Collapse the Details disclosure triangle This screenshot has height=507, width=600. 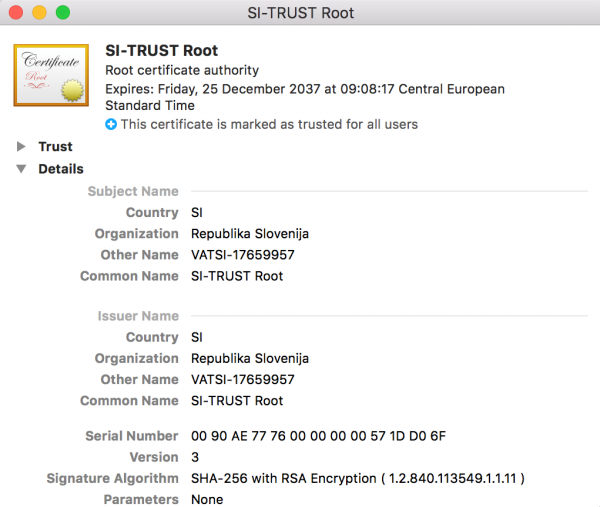point(21,169)
